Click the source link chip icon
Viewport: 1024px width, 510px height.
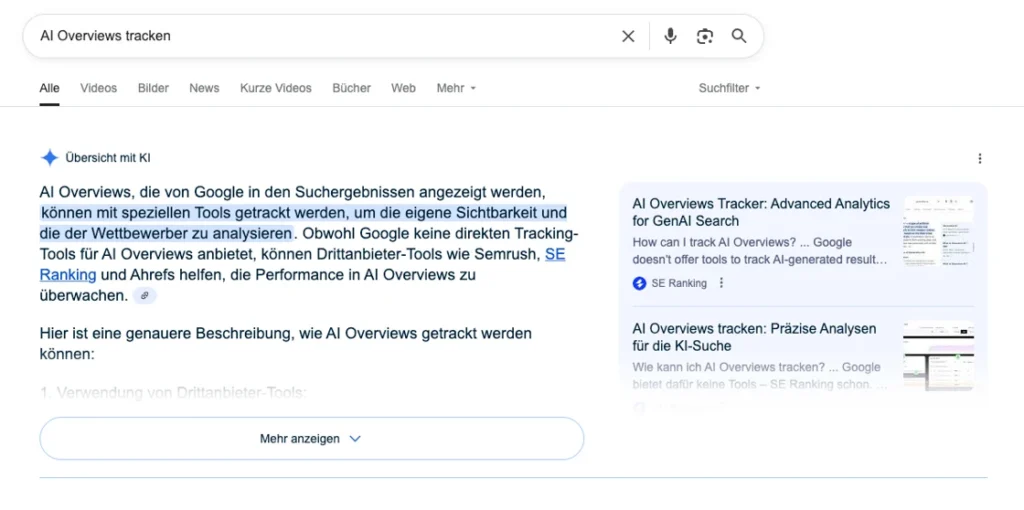click(145, 296)
